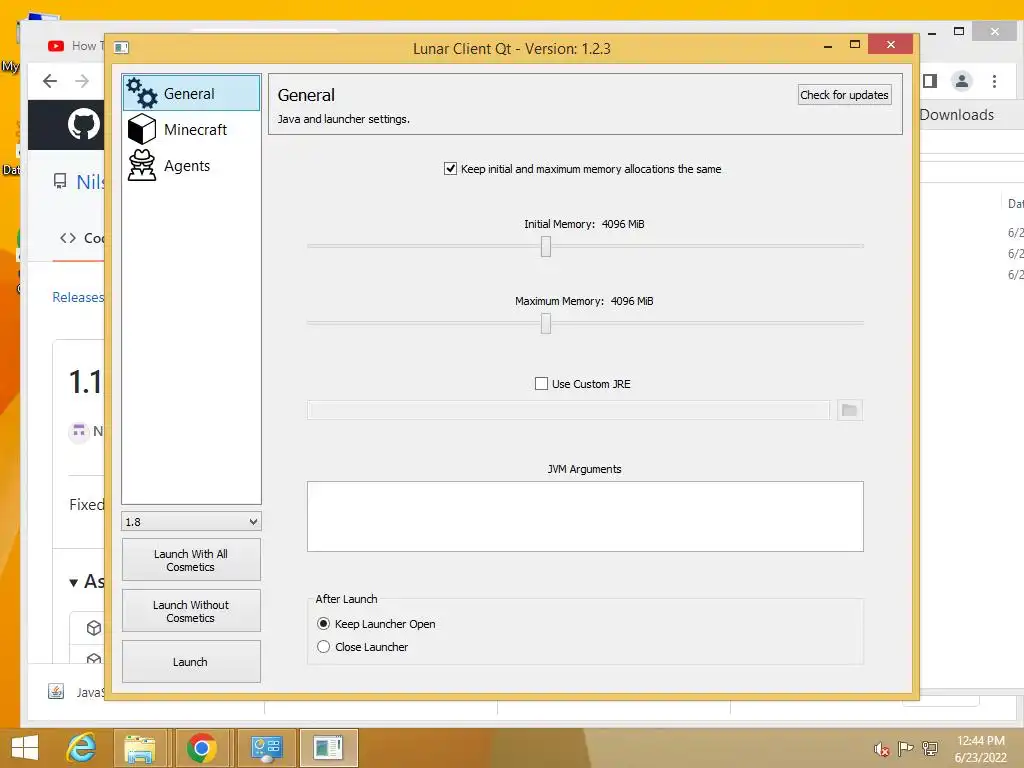Click the GitHub logo in Chrome
The image size is (1024, 768).
[84, 125]
